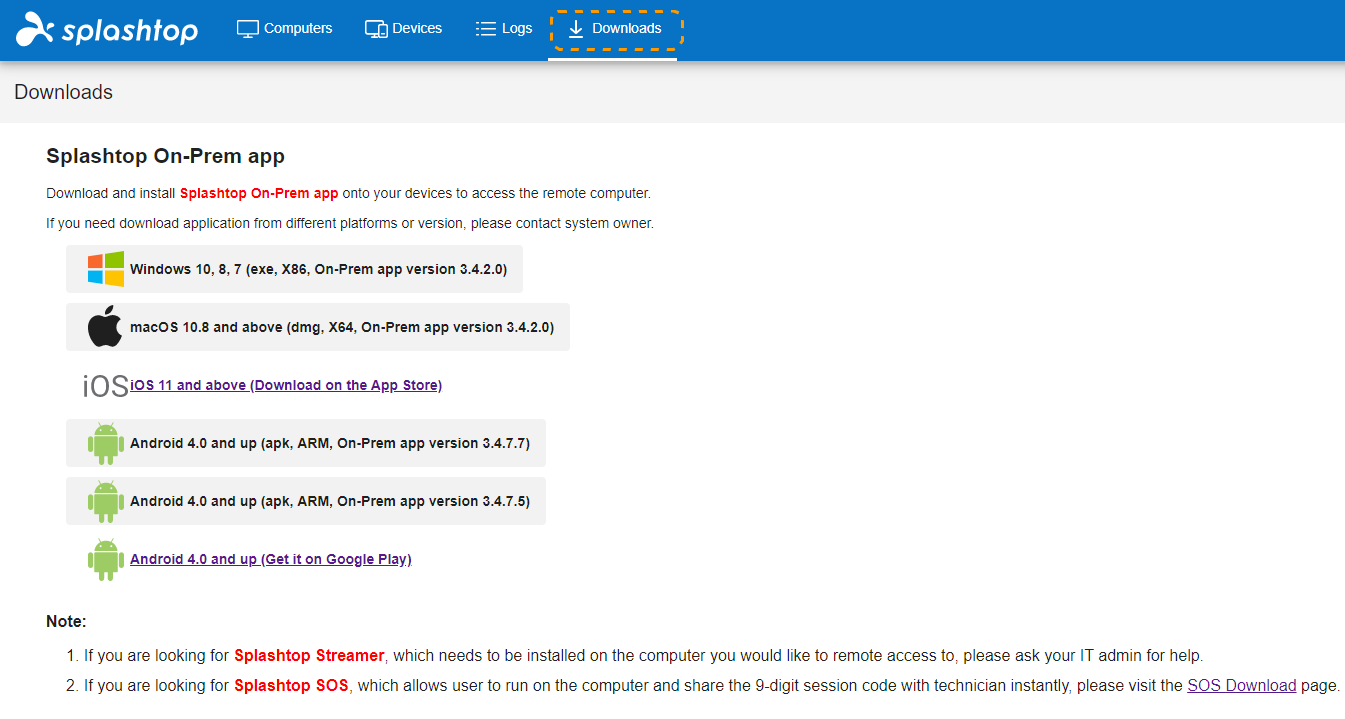Image resolution: width=1345 pixels, height=719 pixels.
Task: Click the Android icon for version 3.4.7.7
Action: (x=106, y=443)
